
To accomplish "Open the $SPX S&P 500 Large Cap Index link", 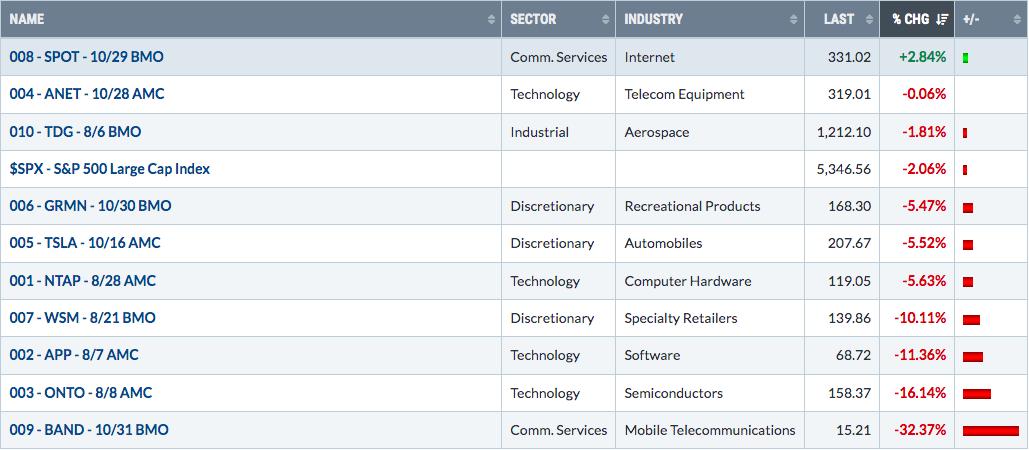I will 110,169.
